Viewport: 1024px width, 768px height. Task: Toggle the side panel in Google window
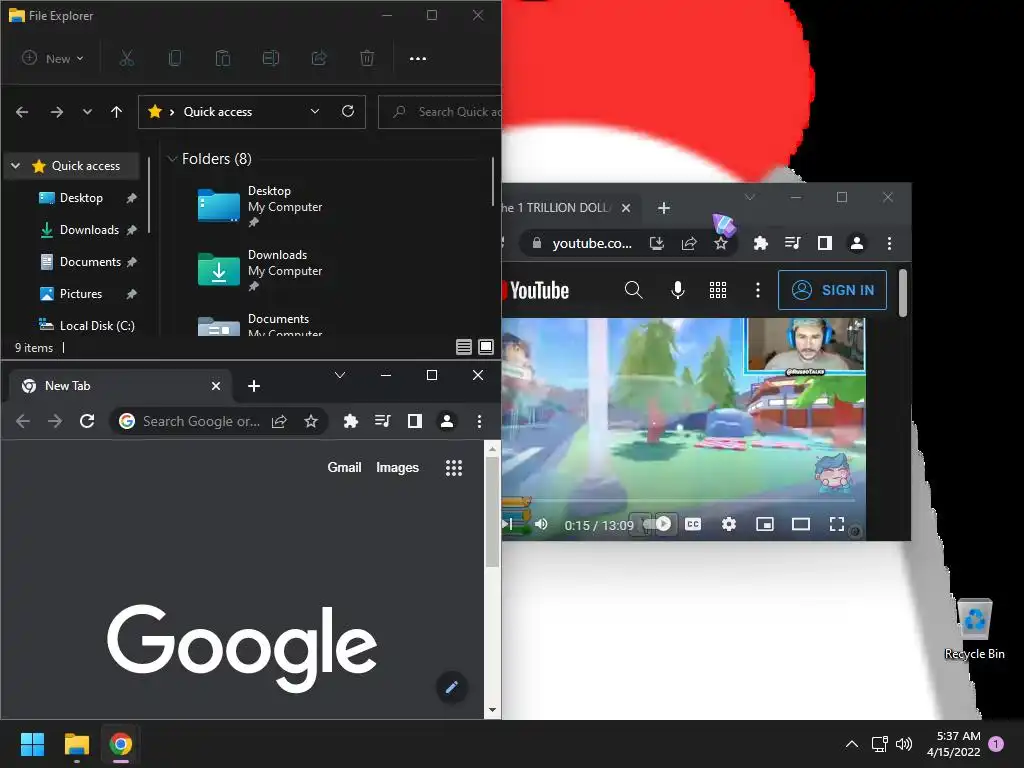coord(415,421)
